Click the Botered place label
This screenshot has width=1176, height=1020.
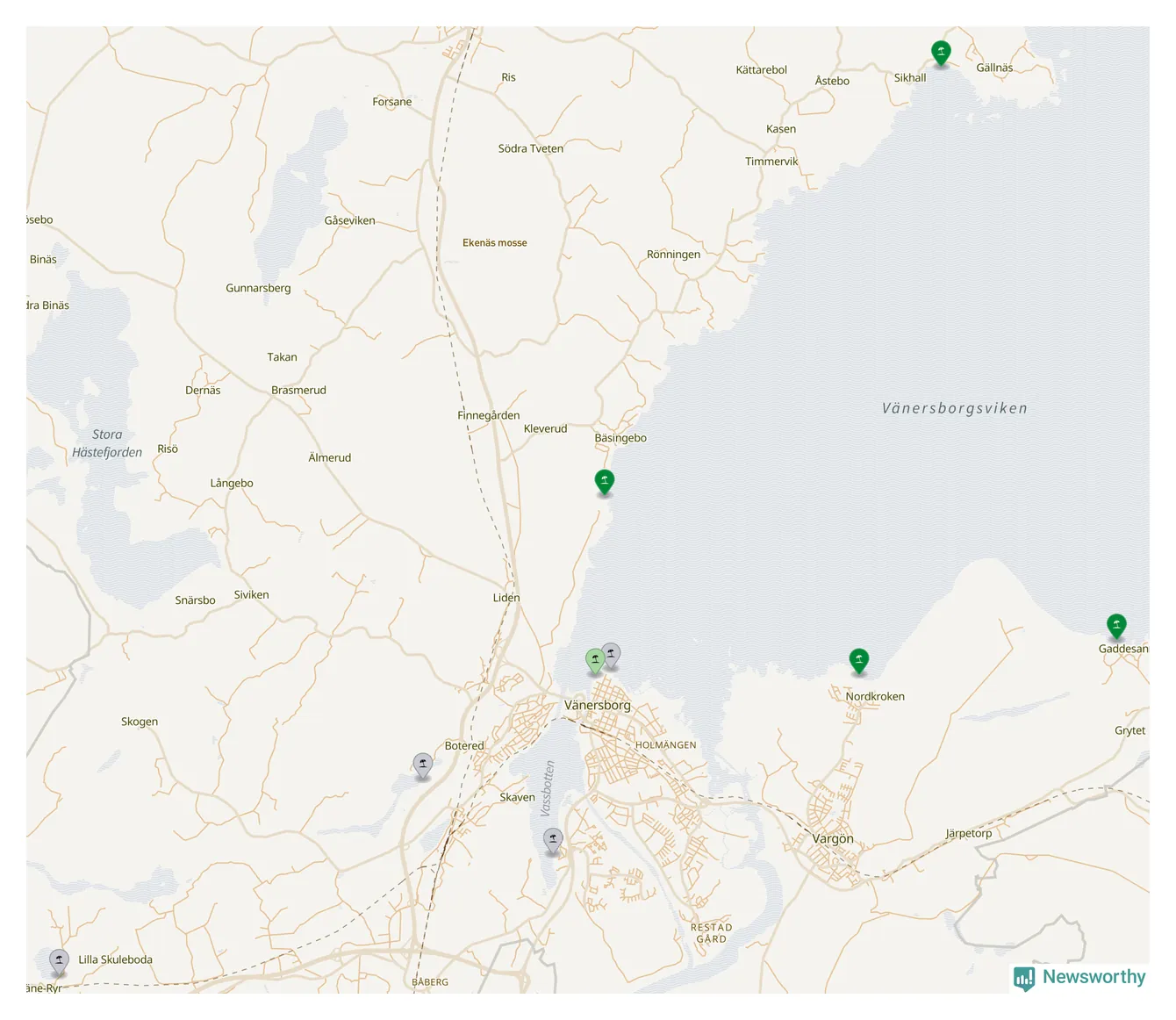pyautogui.click(x=464, y=745)
